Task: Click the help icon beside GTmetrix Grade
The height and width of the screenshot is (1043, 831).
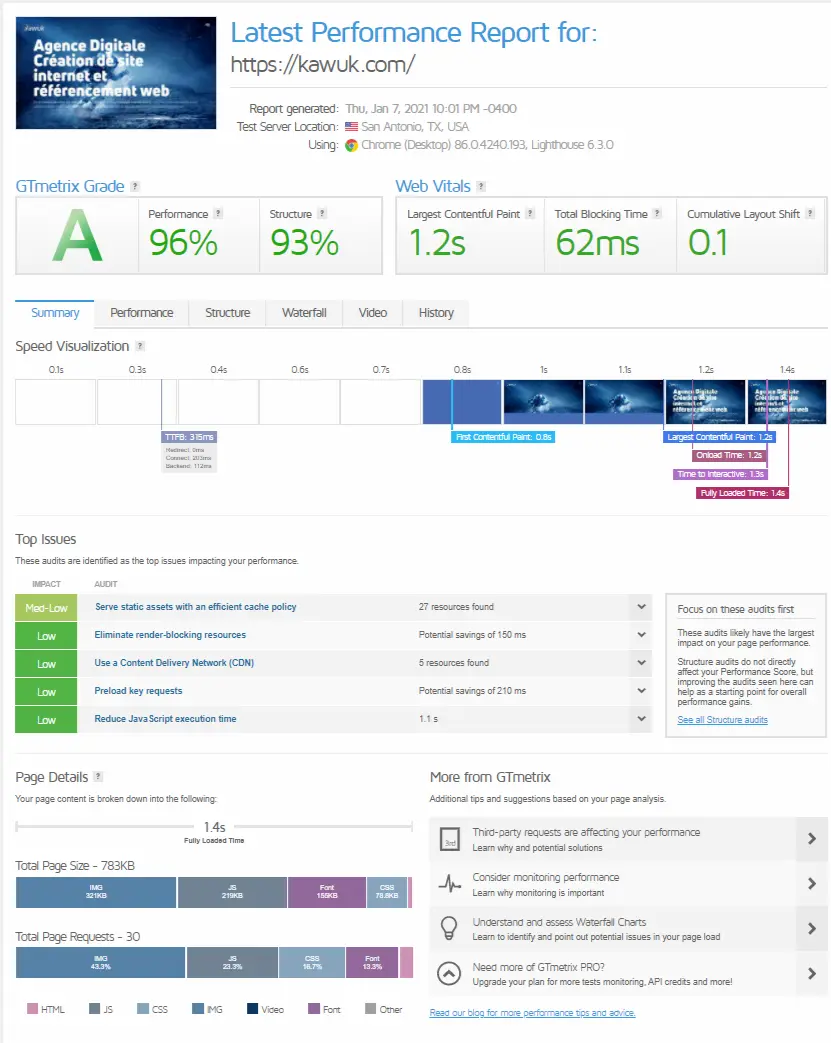Action: point(135,186)
